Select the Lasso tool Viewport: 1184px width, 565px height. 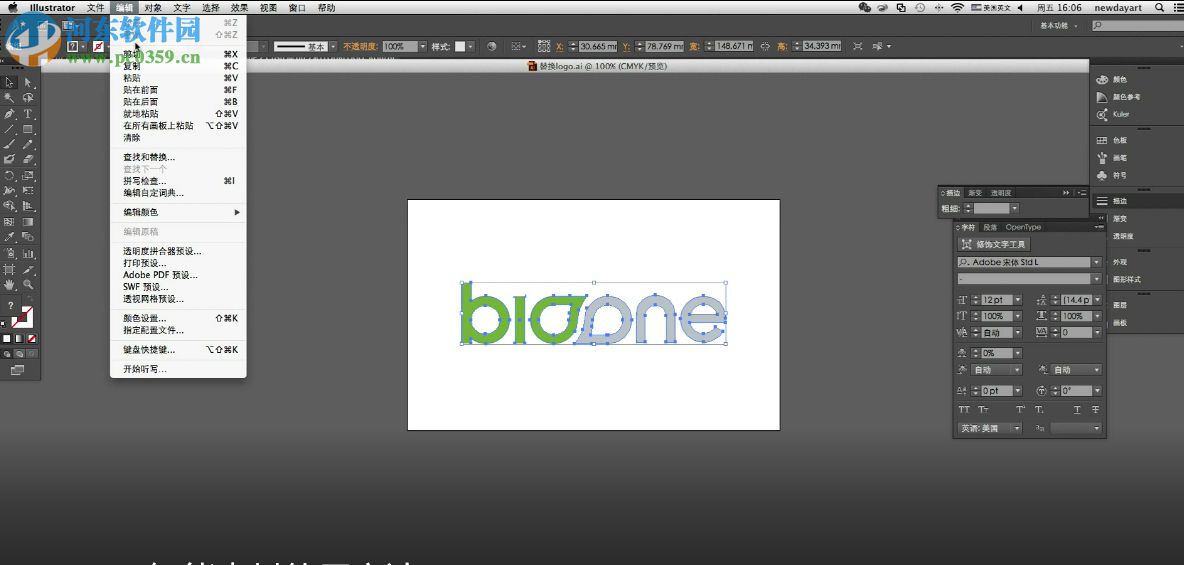pyautogui.click(x=28, y=98)
